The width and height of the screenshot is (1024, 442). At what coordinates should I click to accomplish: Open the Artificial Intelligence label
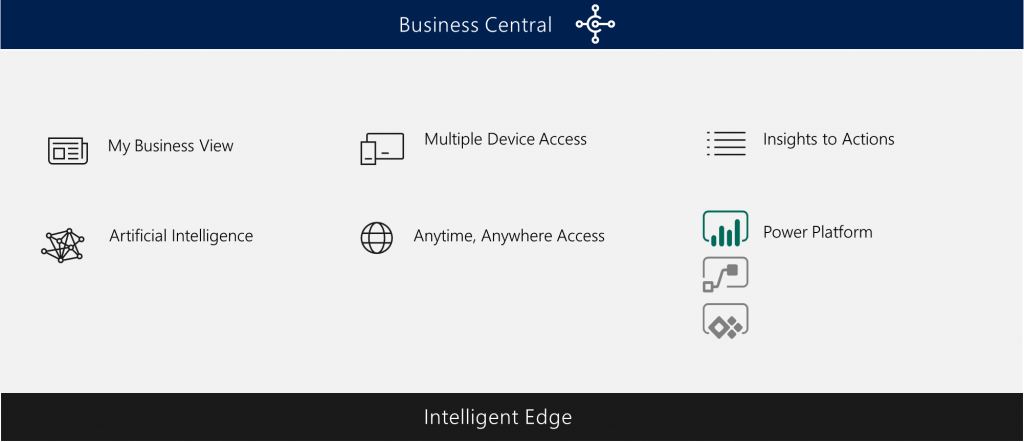(181, 236)
